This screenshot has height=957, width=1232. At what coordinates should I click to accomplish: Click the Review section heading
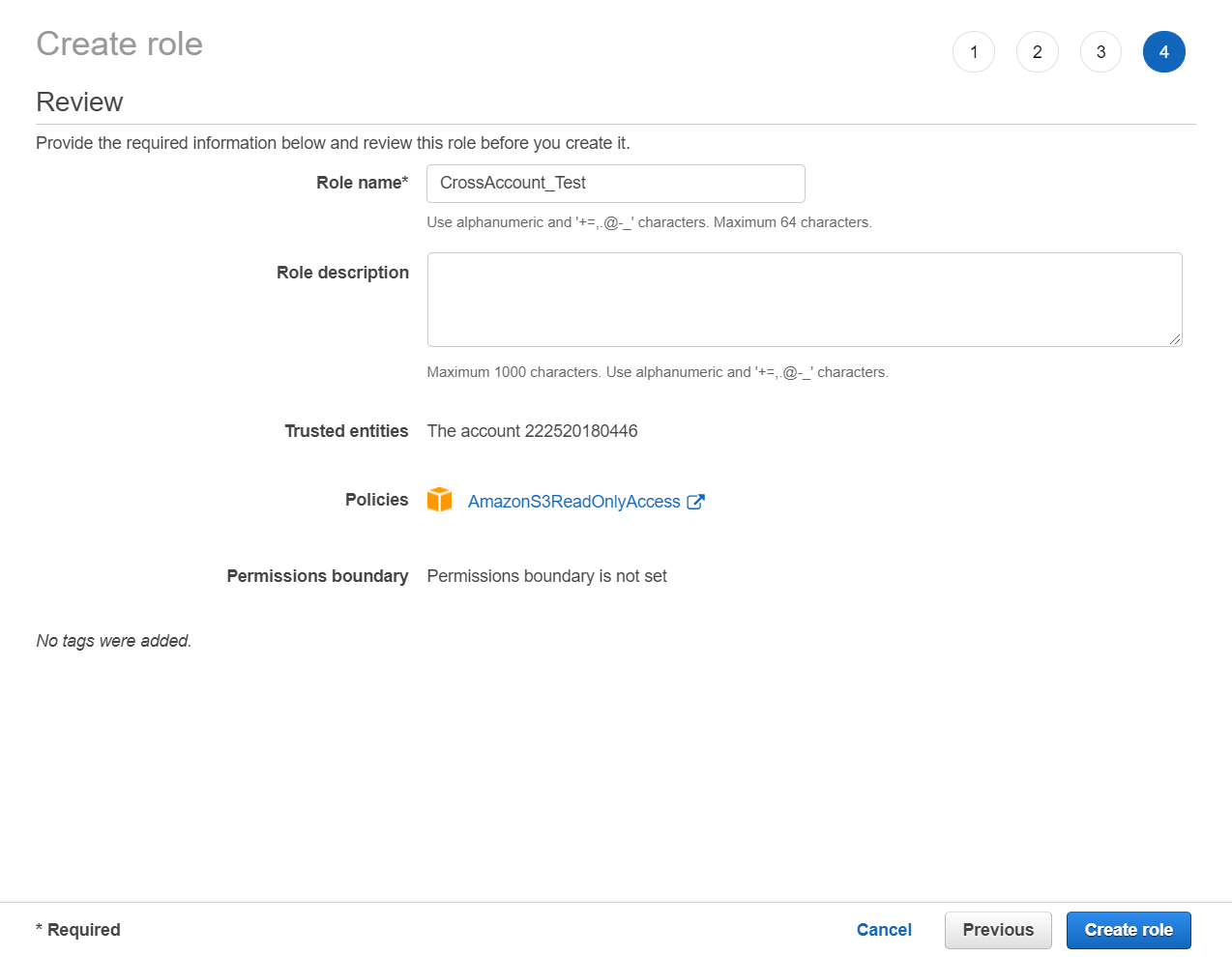point(79,102)
